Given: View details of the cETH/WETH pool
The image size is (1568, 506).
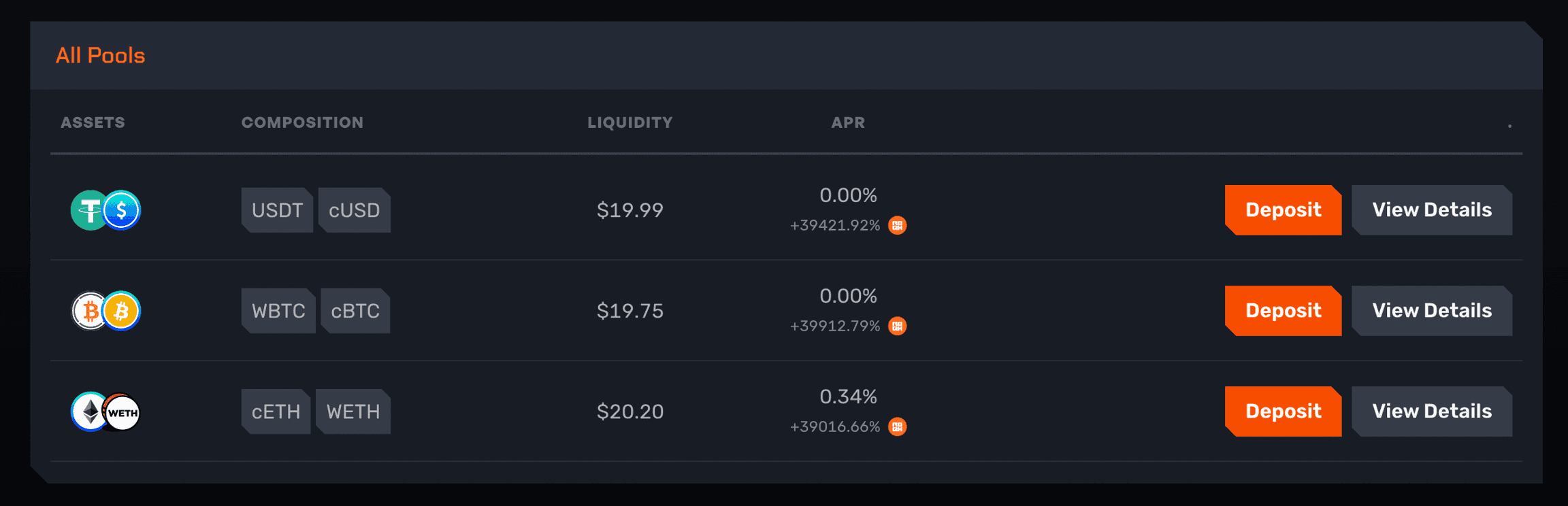Looking at the screenshot, I should [x=1431, y=411].
